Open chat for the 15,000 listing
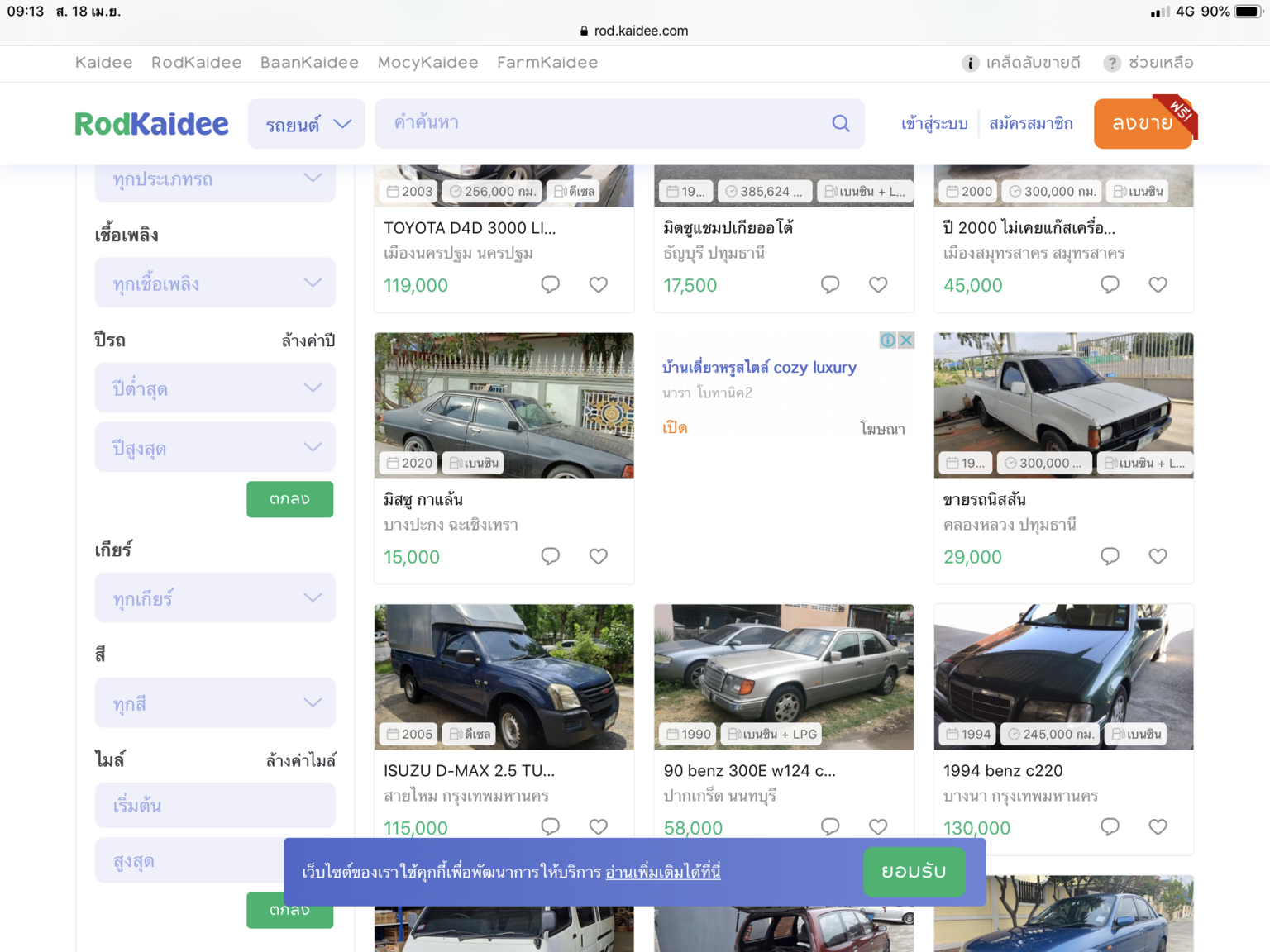 pyautogui.click(x=551, y=556)
